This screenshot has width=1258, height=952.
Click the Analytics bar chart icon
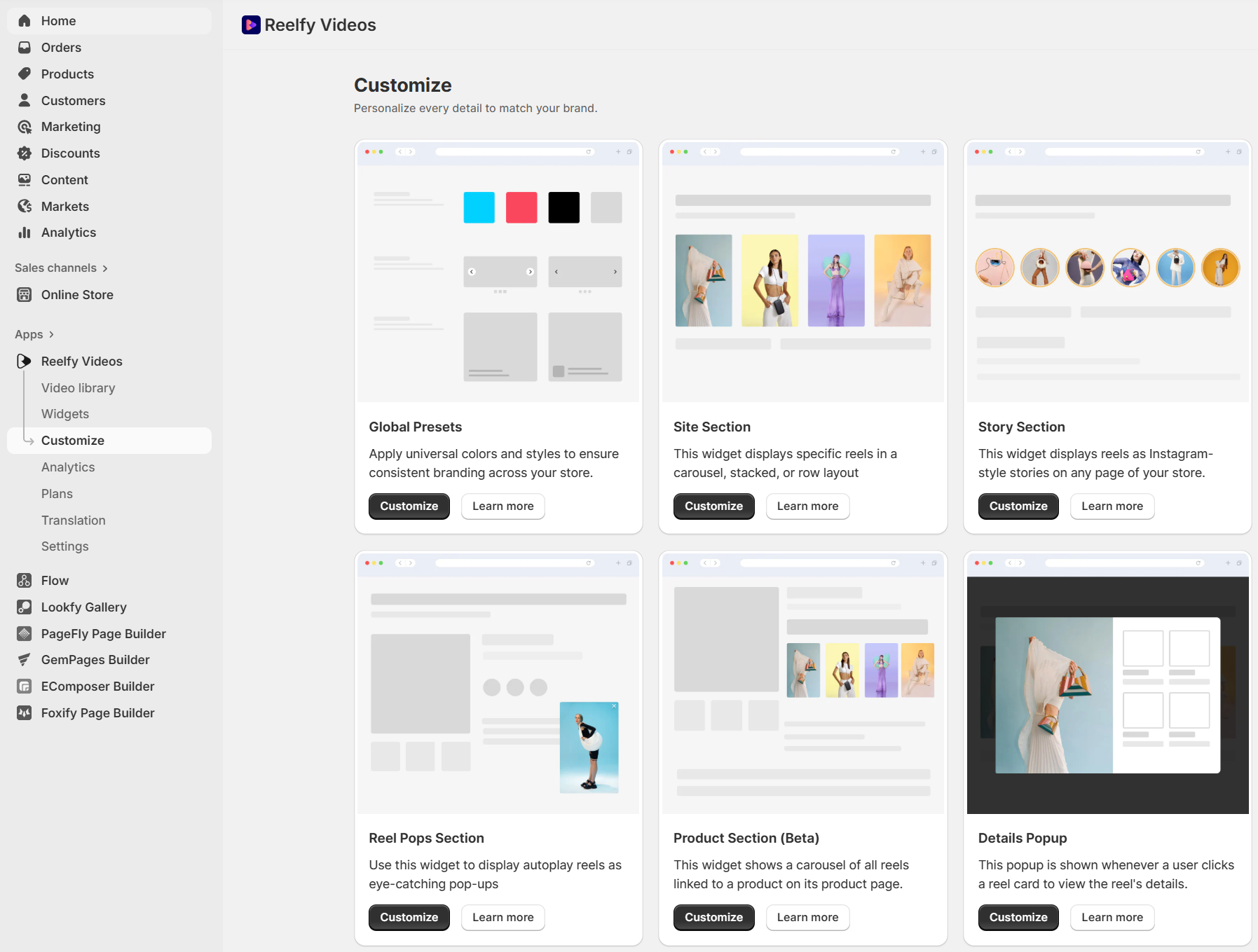click(x=25, y=233)
